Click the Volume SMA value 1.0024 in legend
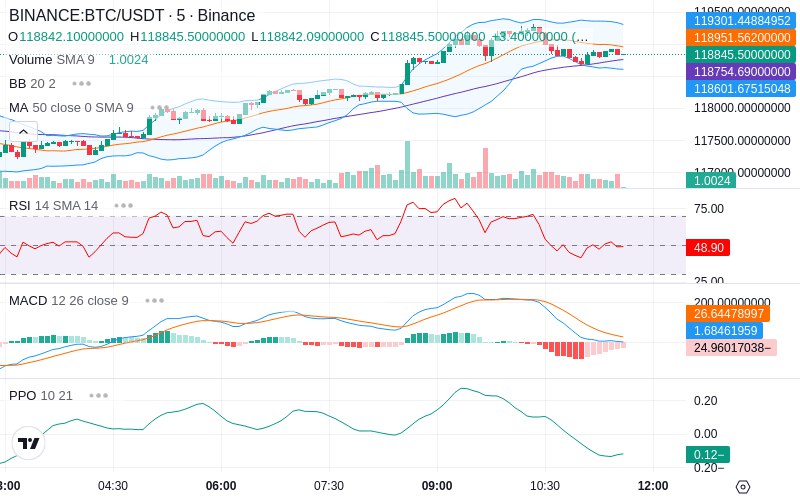Image resolution: width=800 pixels, height=500 pixels. tap(129, 60)
